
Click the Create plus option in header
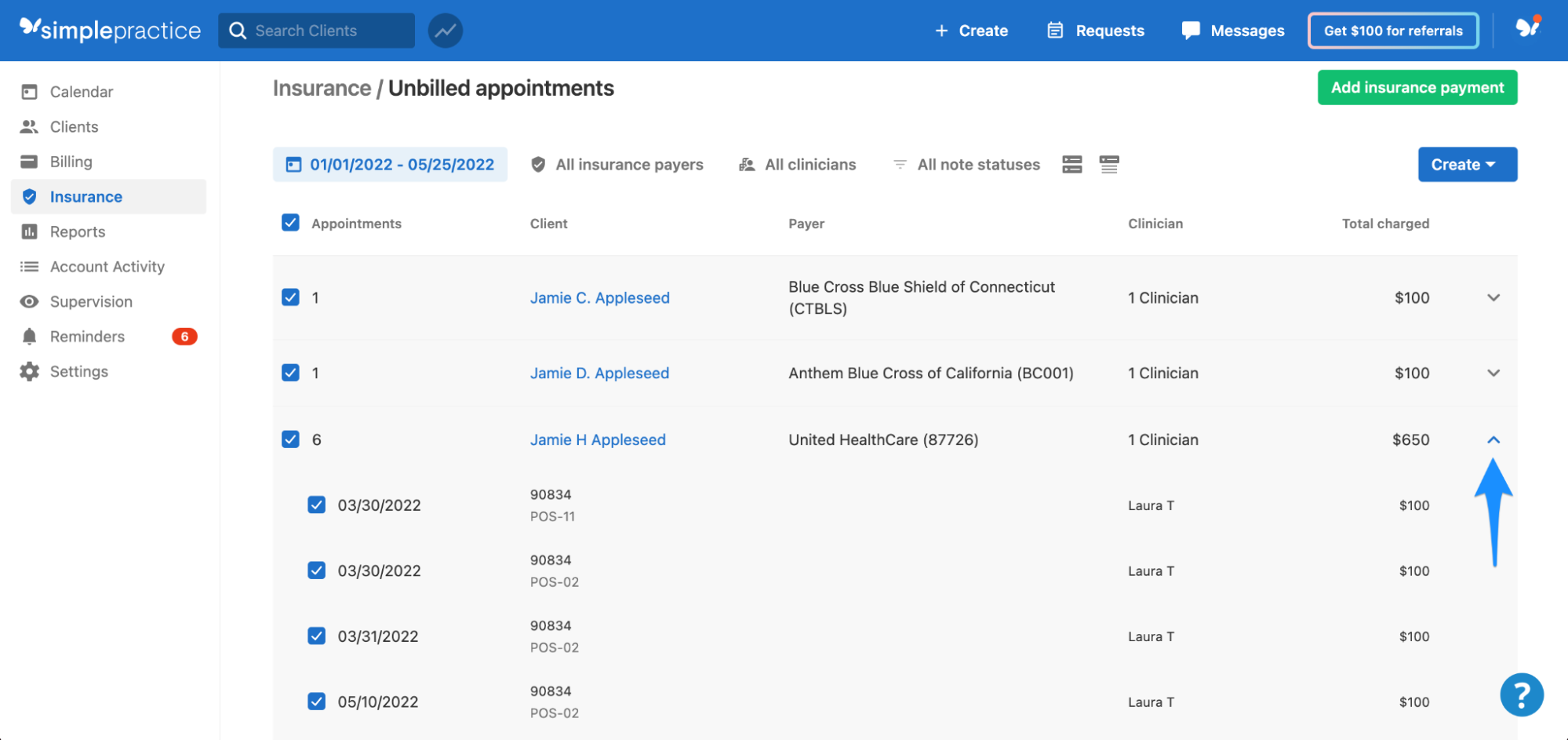click(971, 31)
